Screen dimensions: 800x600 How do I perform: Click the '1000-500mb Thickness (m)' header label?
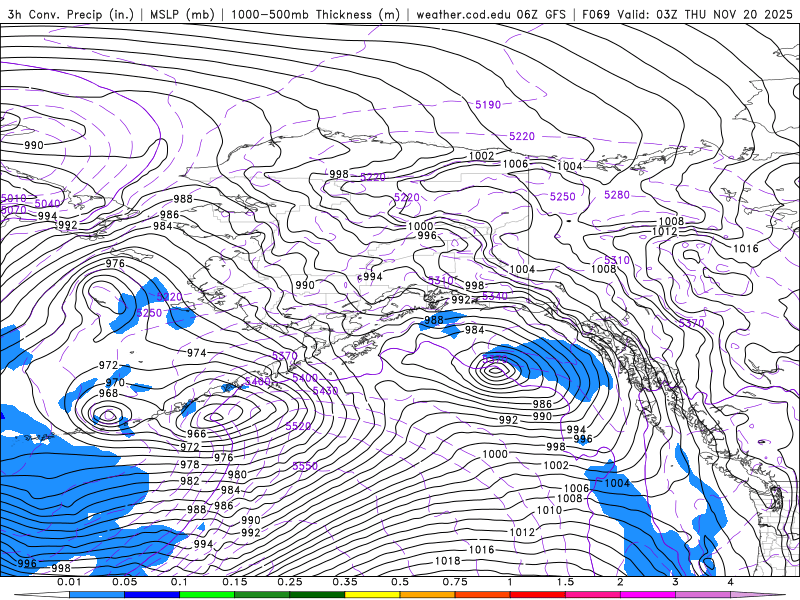click(x=315, y=14)
